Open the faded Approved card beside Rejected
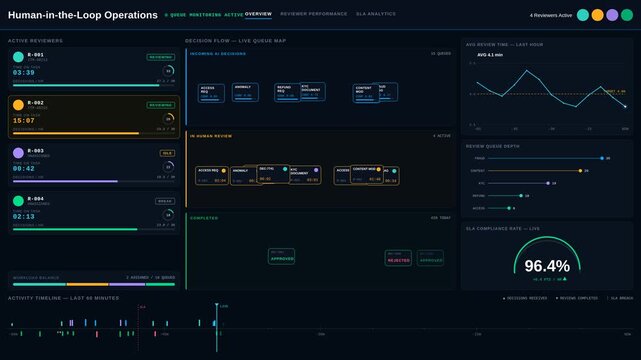This screenshot has width=641, height=360. [430, 258]
